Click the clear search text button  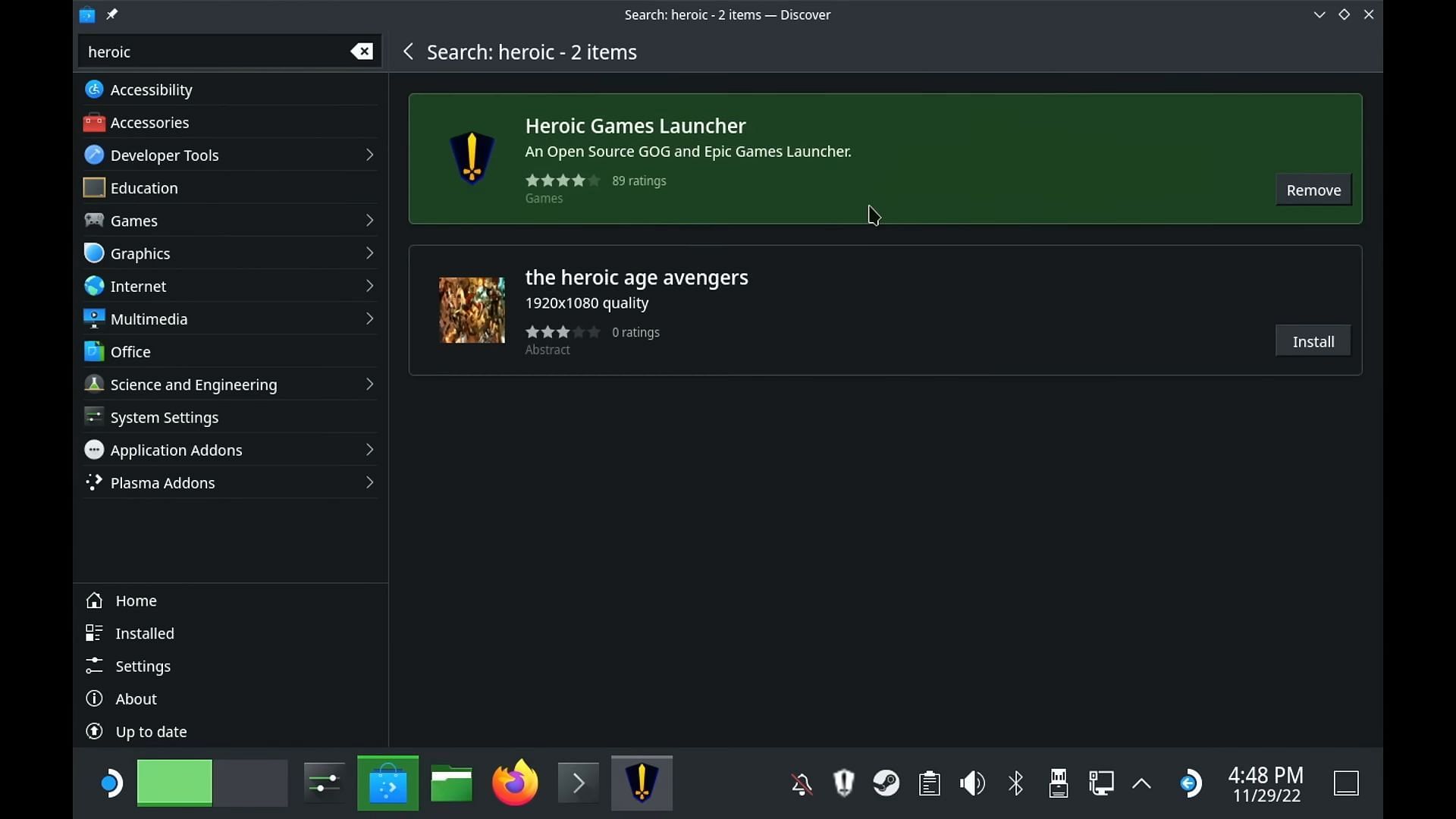click(x=363, y=51)
